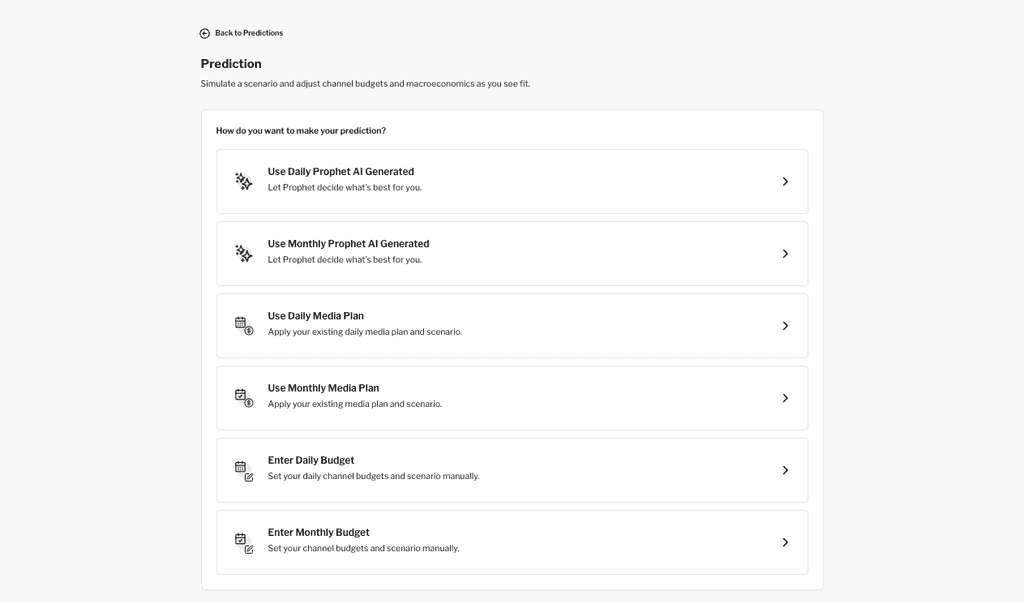Screen dimensions: 1024x603
Task: Click the Daily Media Plan calendar-dollar icon
Action: pyautogui.click(x=244, y=326)
